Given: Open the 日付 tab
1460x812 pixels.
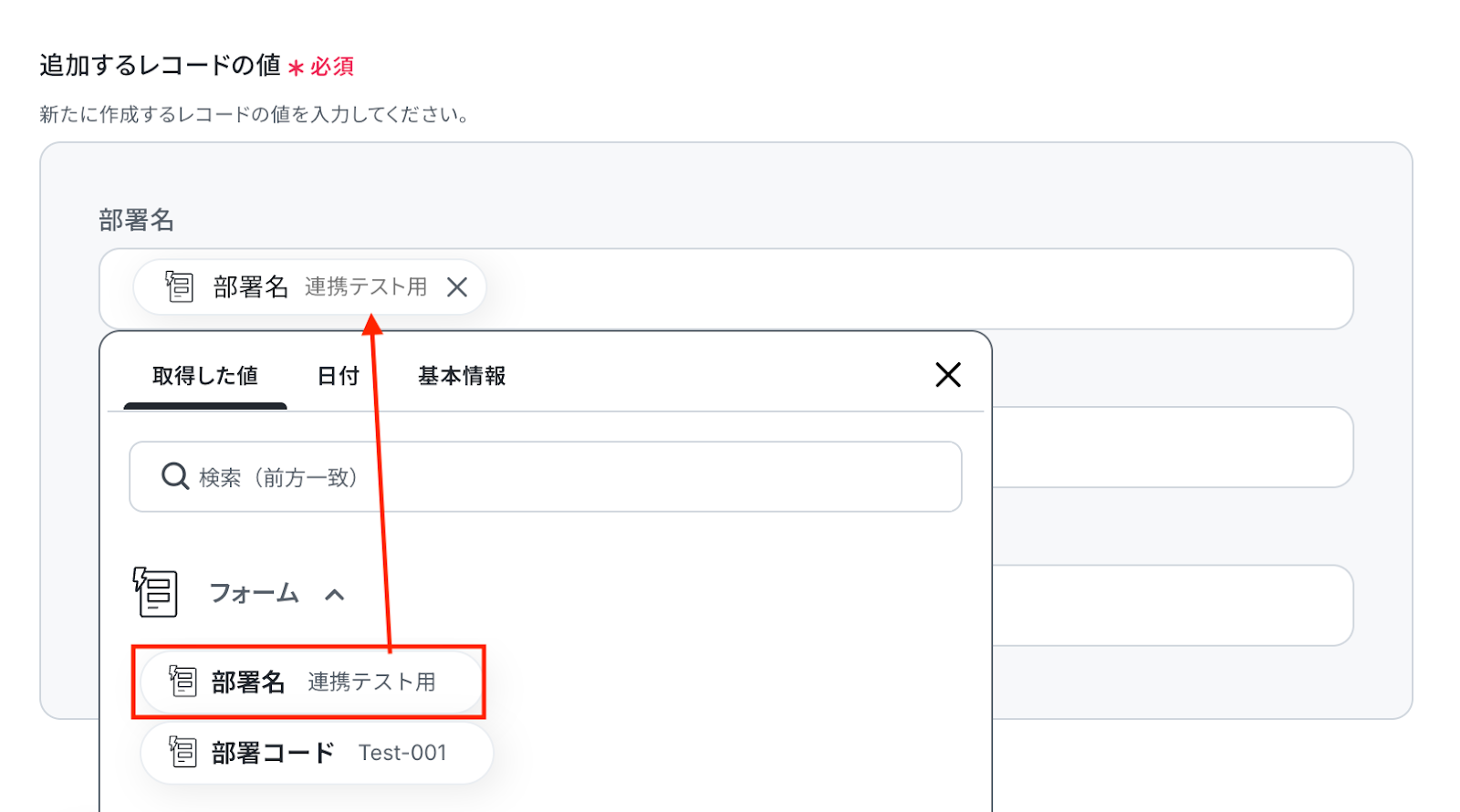Looking at the screenshot, I should point(338,376).
